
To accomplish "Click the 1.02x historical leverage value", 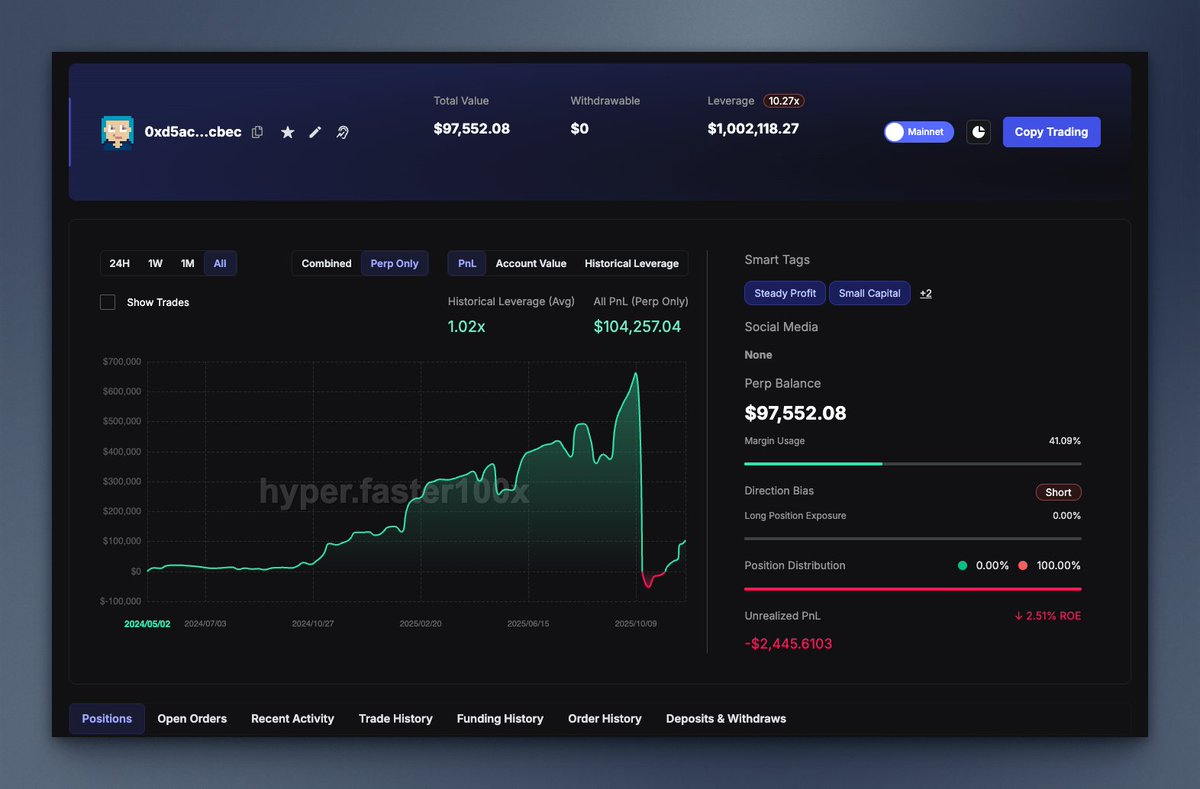I will tap(467, 327).
